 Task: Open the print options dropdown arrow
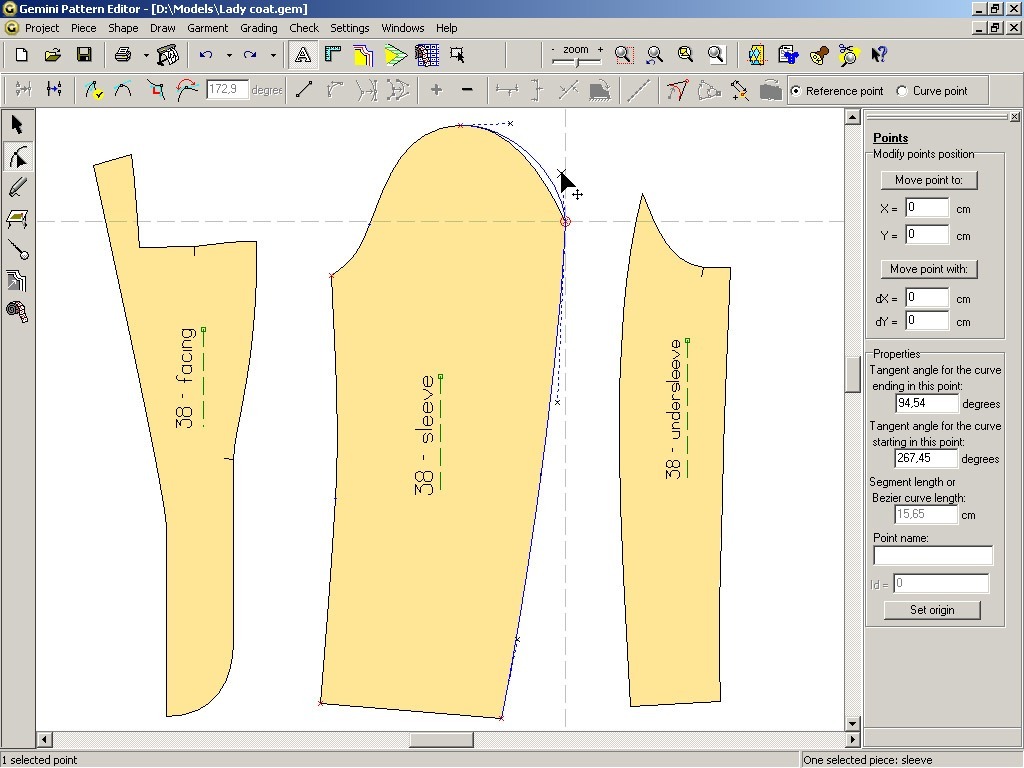click(145, 56)
